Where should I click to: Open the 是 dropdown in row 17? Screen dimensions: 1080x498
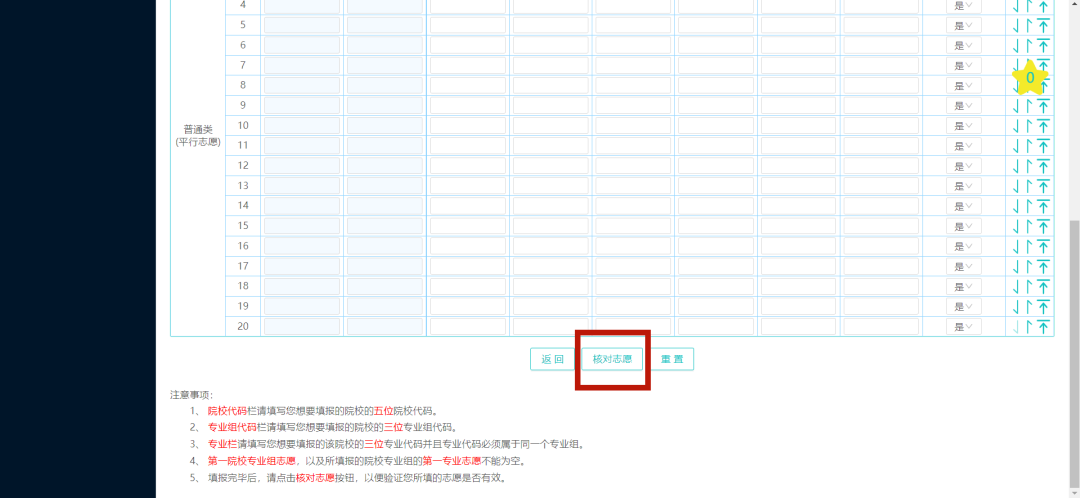point(964,267)
